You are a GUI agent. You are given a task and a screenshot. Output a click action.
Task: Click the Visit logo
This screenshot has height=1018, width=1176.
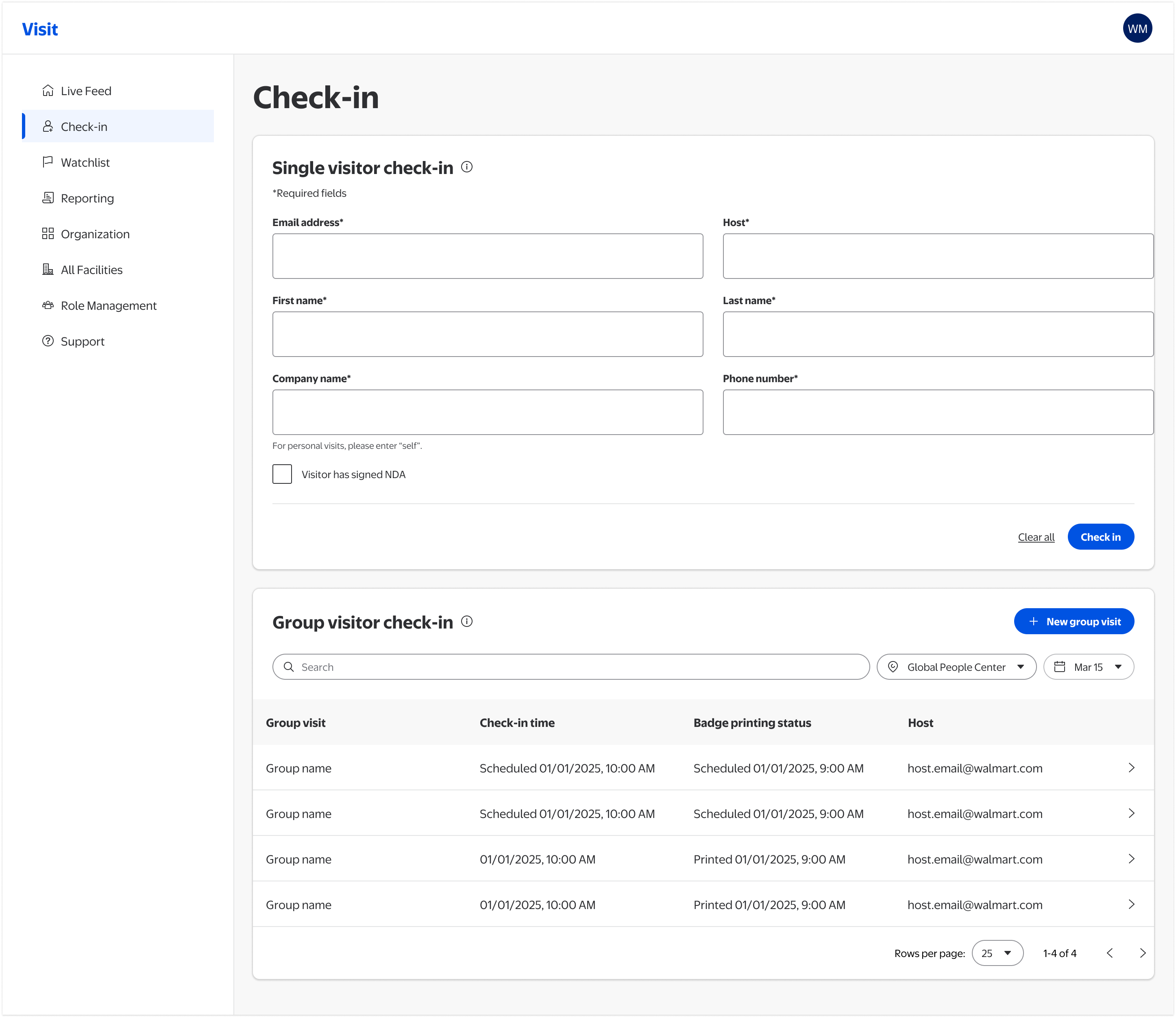click(40, 29)
